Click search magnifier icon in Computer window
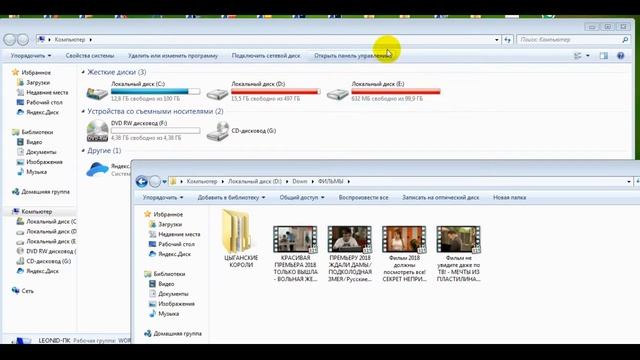Image resolution: width=640 pixels, height=360 pixels. point(625,40)
